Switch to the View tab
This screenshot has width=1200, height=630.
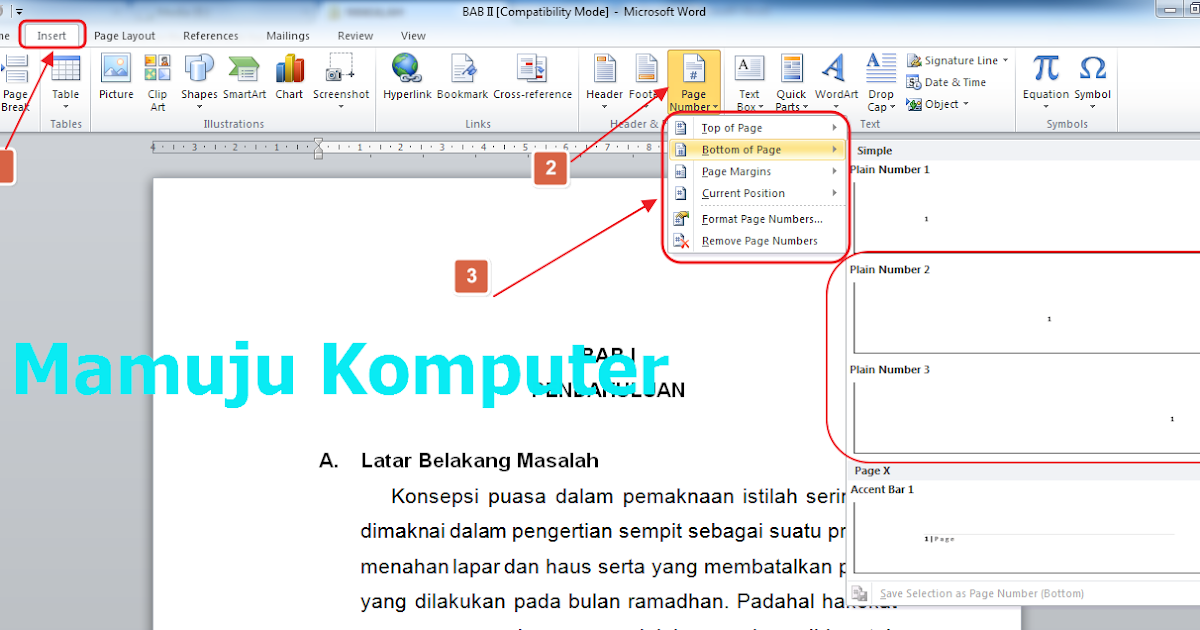click(413, 36)
